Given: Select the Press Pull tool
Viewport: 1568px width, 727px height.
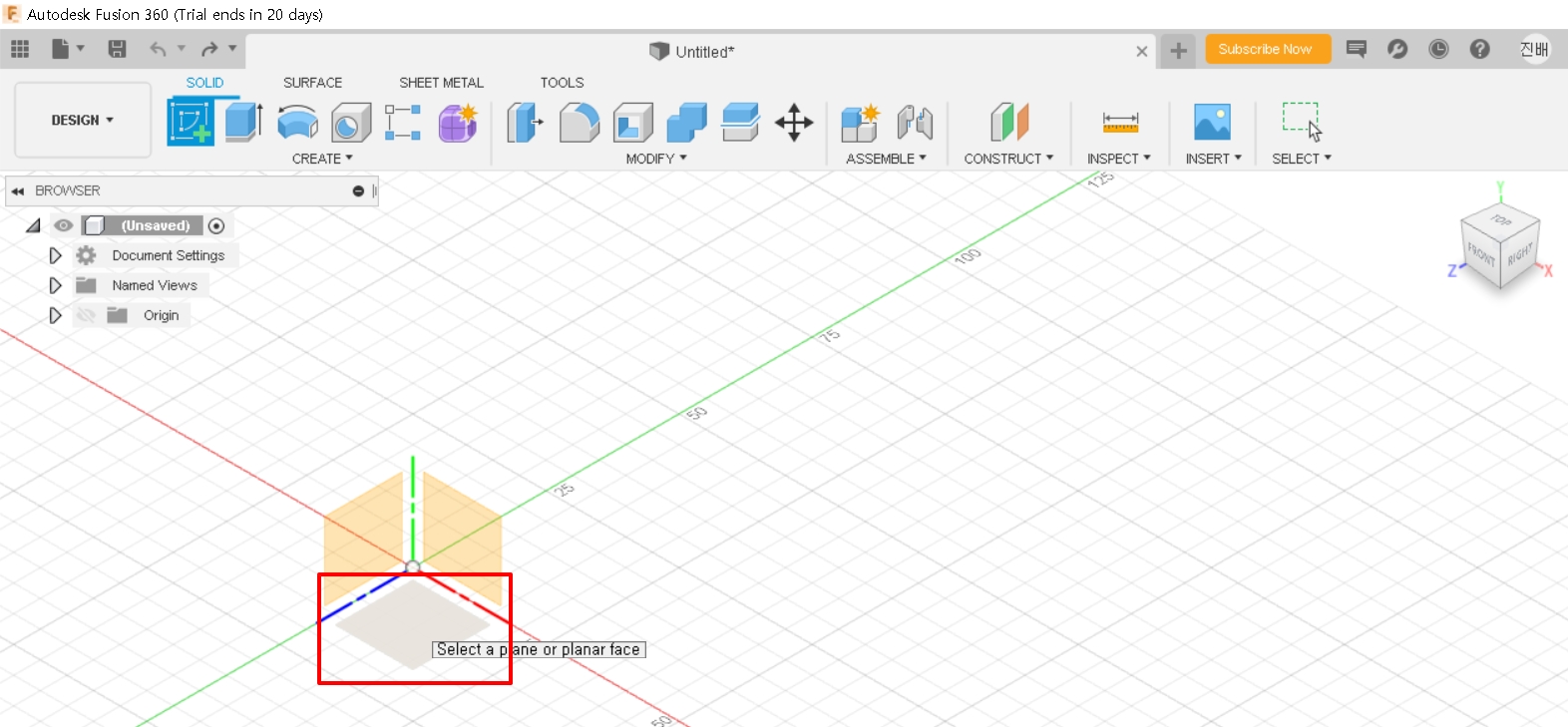Looking at the screenshot, I should [x=525, y=123].
